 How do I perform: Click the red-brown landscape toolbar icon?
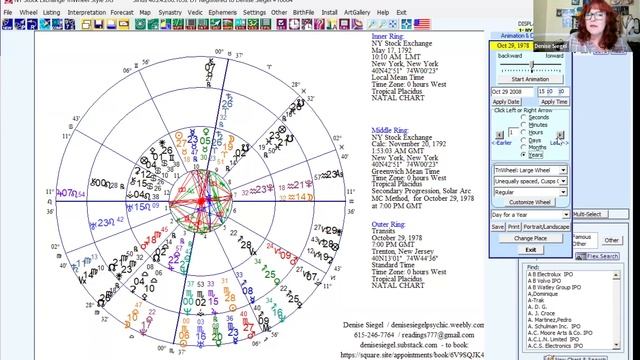pos(228,24)
